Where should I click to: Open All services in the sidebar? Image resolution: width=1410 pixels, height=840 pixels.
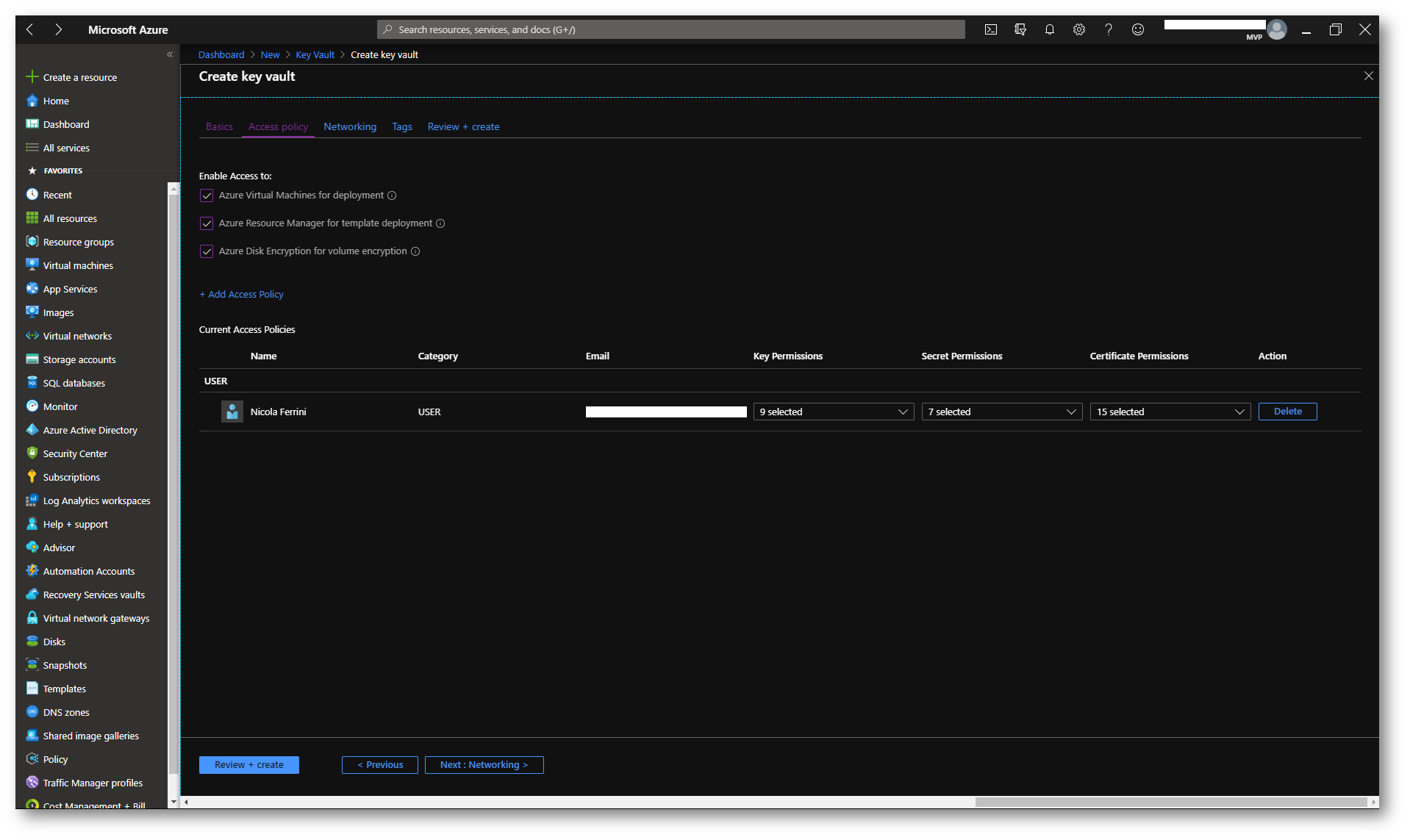point(66,148)
